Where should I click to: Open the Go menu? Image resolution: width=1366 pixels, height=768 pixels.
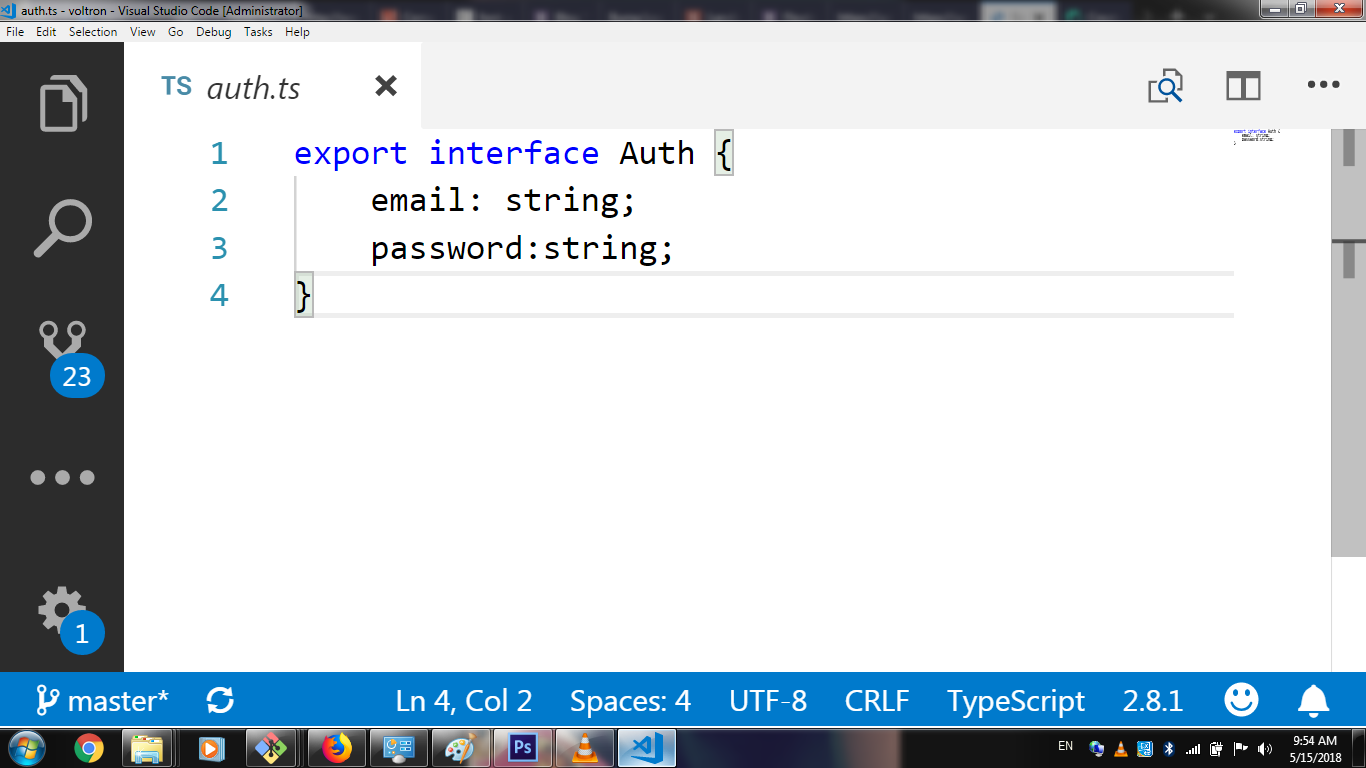(x=176, y=32)
